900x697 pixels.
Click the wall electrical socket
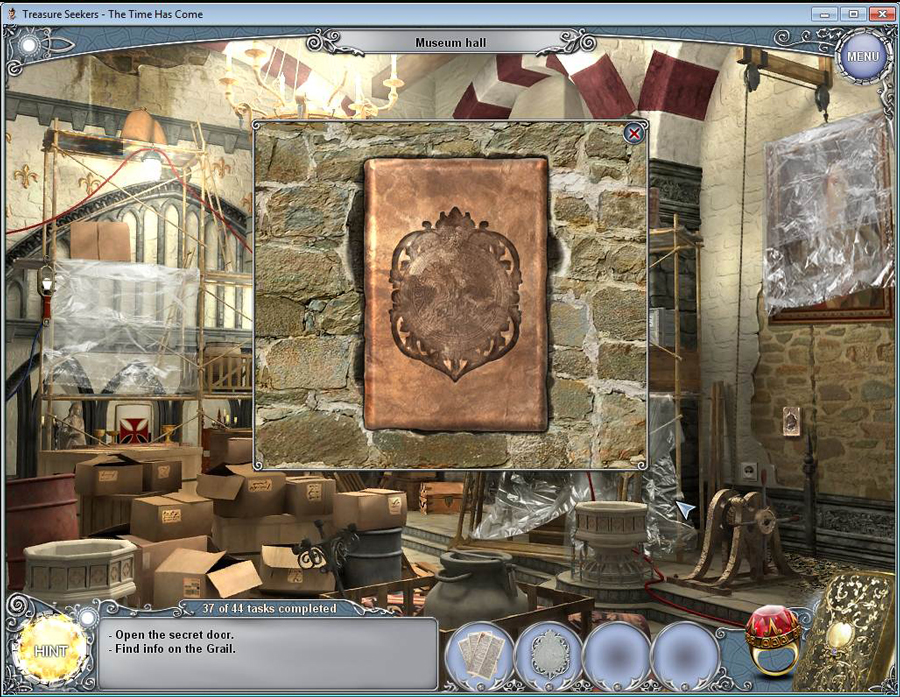click(748, 471)
